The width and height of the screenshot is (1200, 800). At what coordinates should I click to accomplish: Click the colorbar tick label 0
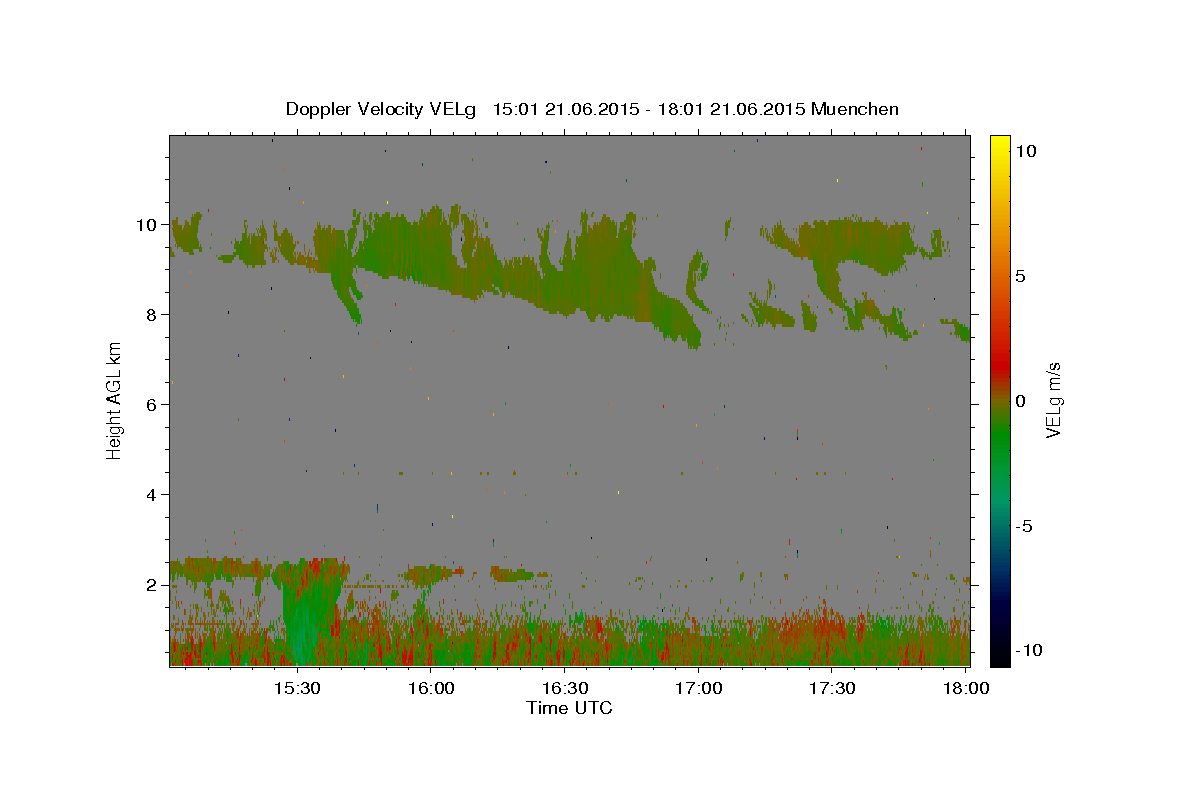click(x=1021, y=401)
